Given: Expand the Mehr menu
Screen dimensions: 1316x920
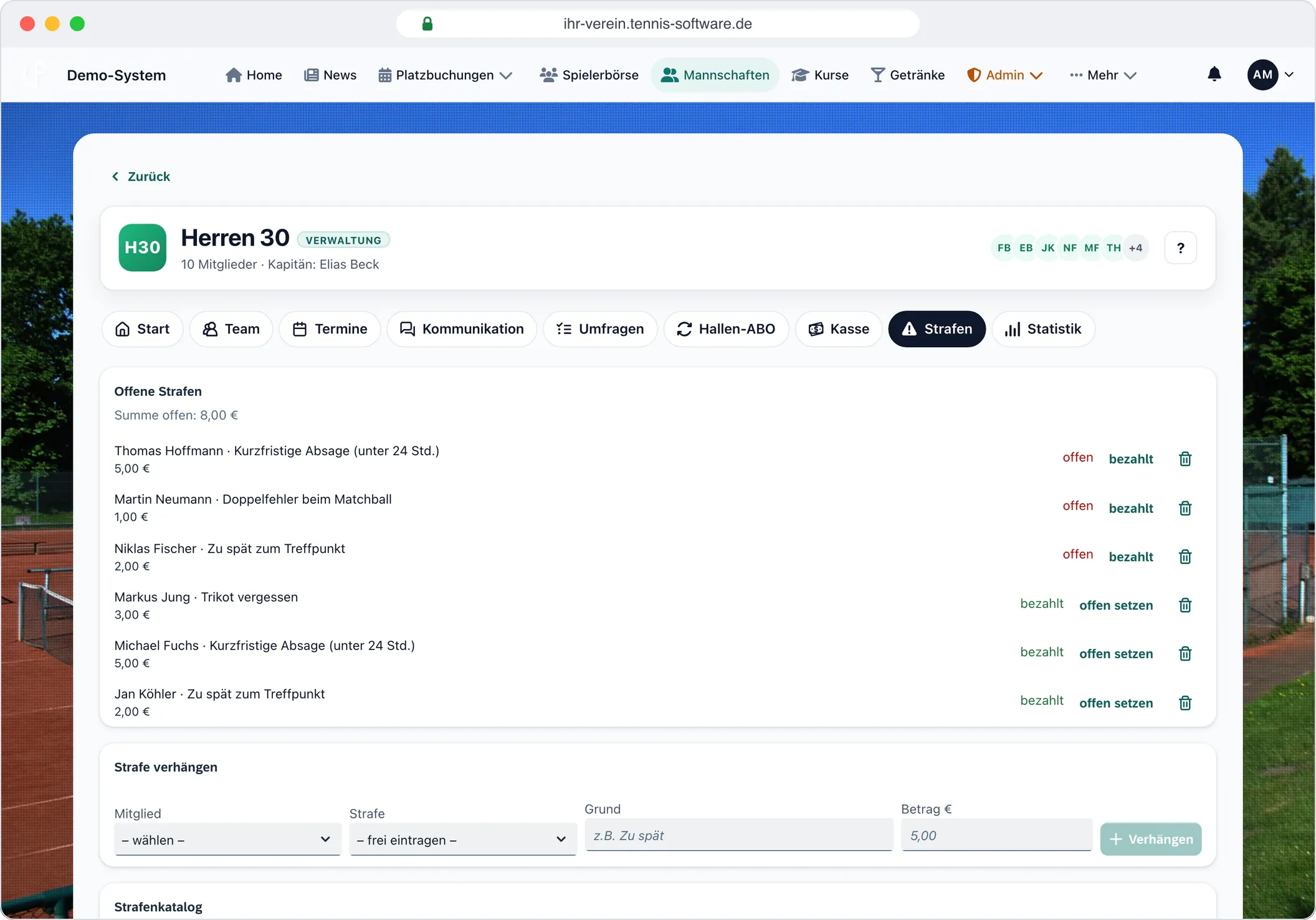Looking at the screenshot, I should pos(1103,75).
